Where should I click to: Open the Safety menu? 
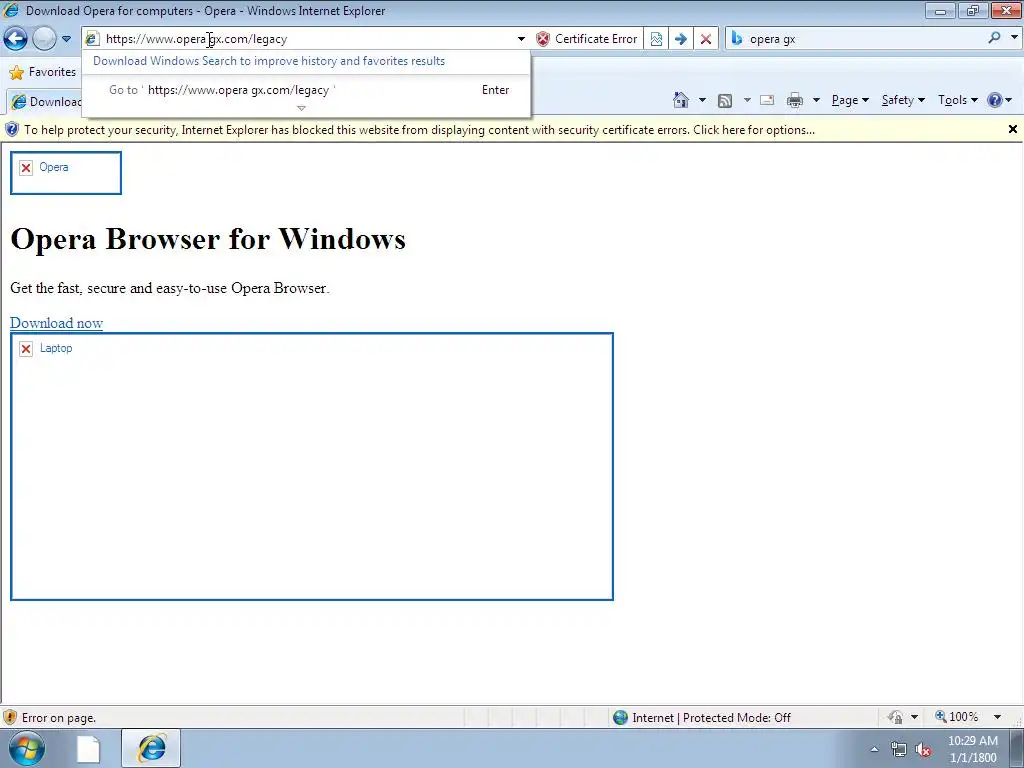pos(903,100)
